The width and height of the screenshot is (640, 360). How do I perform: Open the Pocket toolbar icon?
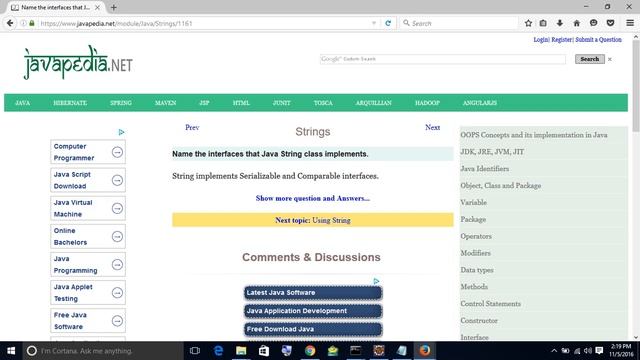click(610, 23)
